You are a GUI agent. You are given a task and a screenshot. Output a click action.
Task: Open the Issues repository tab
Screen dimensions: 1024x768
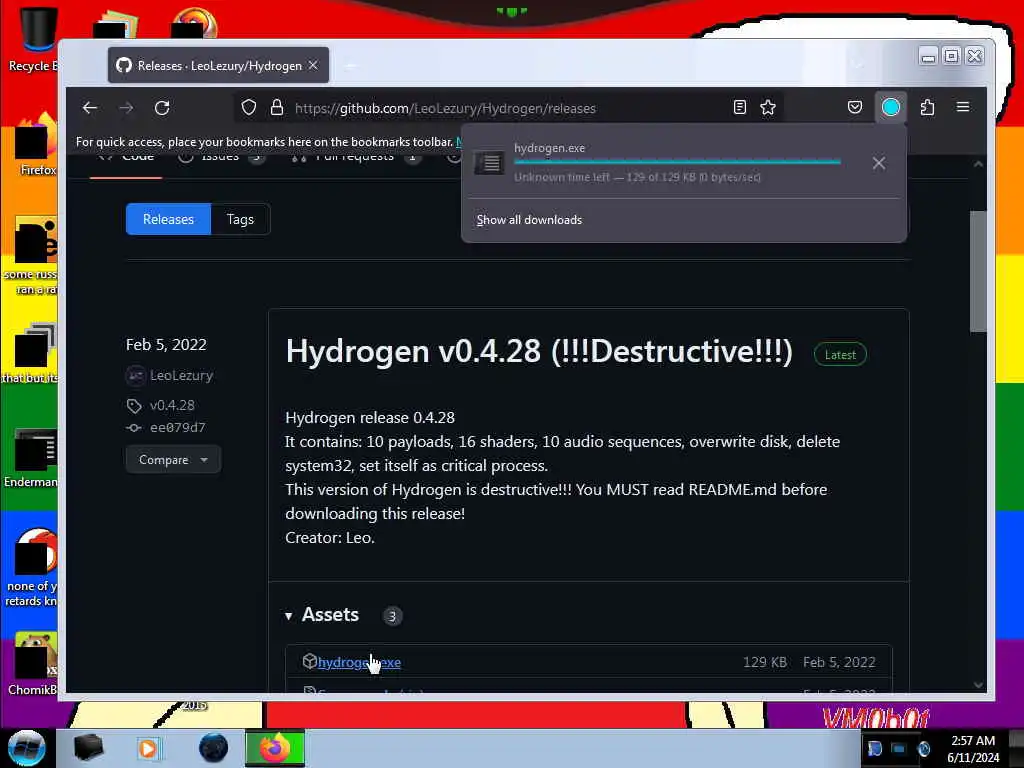[x=221, y=157]
